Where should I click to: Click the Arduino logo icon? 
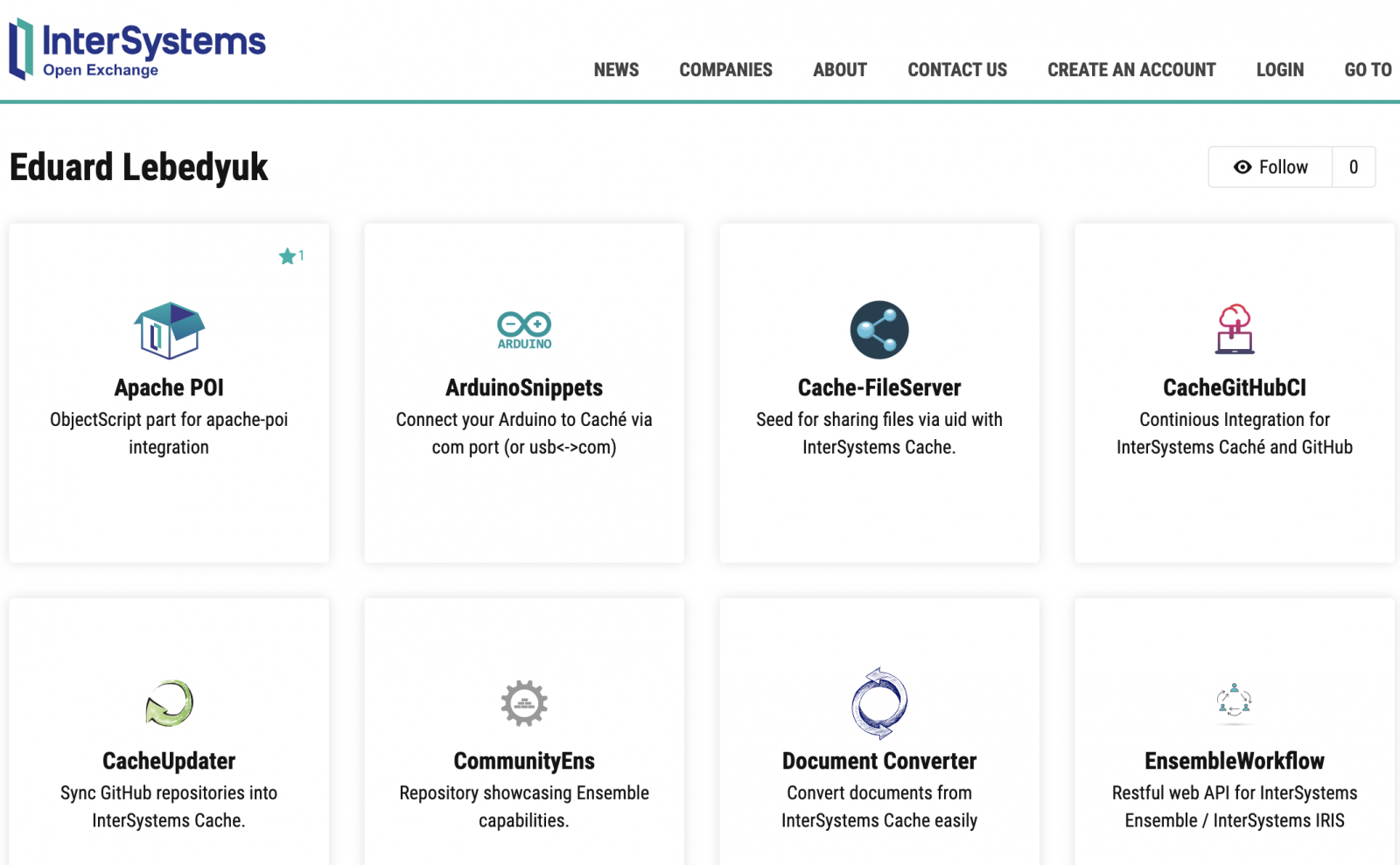point(524,331)
